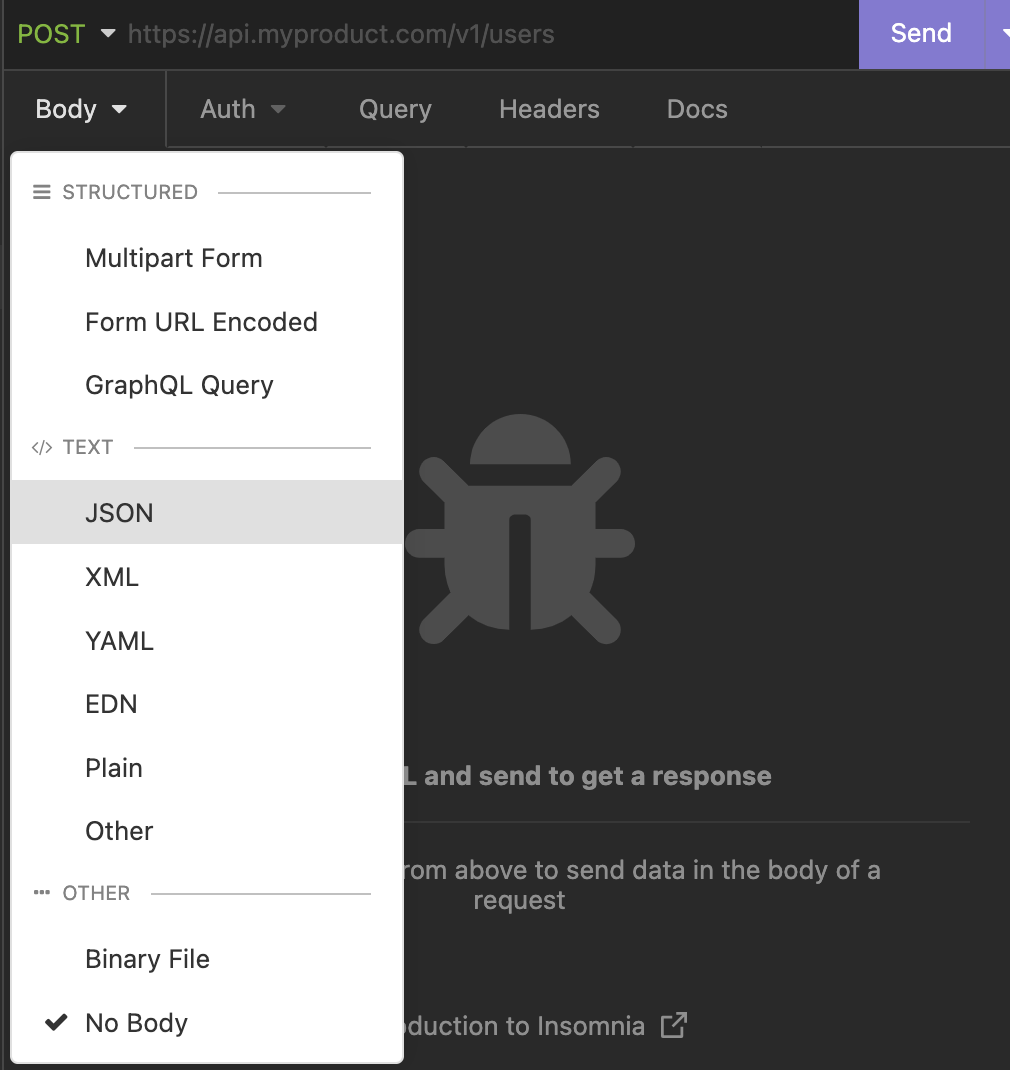Open the POST method dropdown
This screenshot has height=1070, width=1010.
click(66, 34)
